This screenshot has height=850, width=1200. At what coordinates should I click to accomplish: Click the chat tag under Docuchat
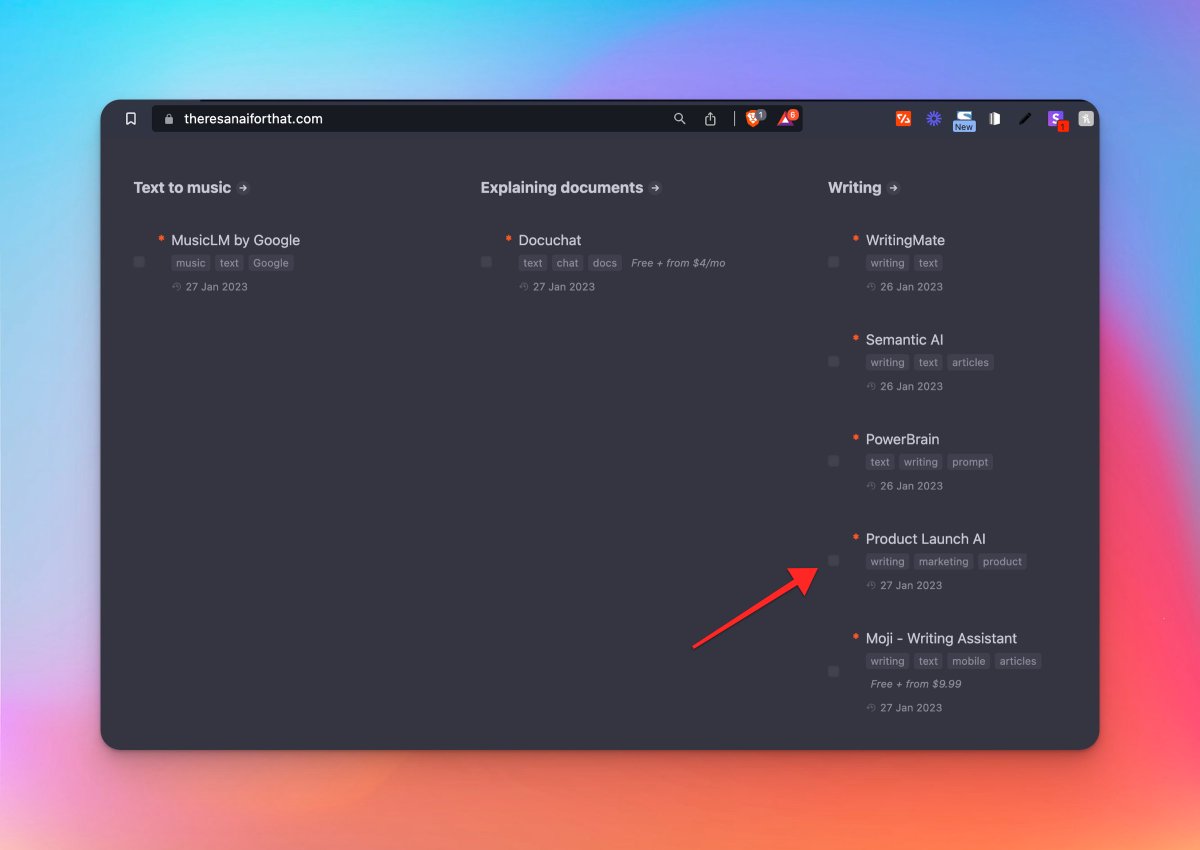coord(568,263)
